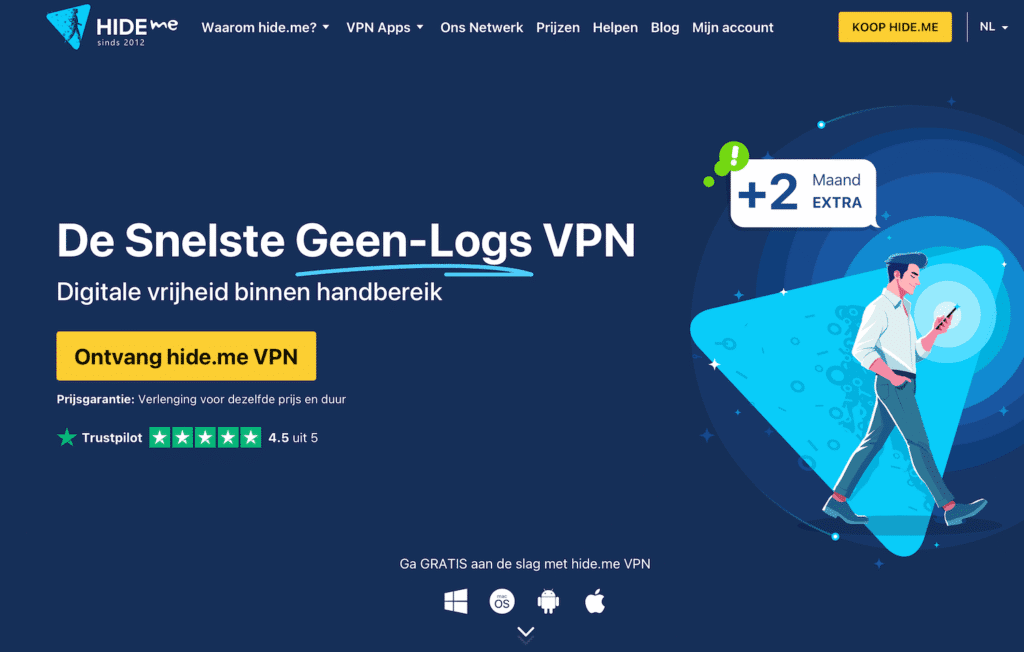Click the scroll-down chevron arrow
This screenshot has height=652, width=1024.
pos(526,632)
